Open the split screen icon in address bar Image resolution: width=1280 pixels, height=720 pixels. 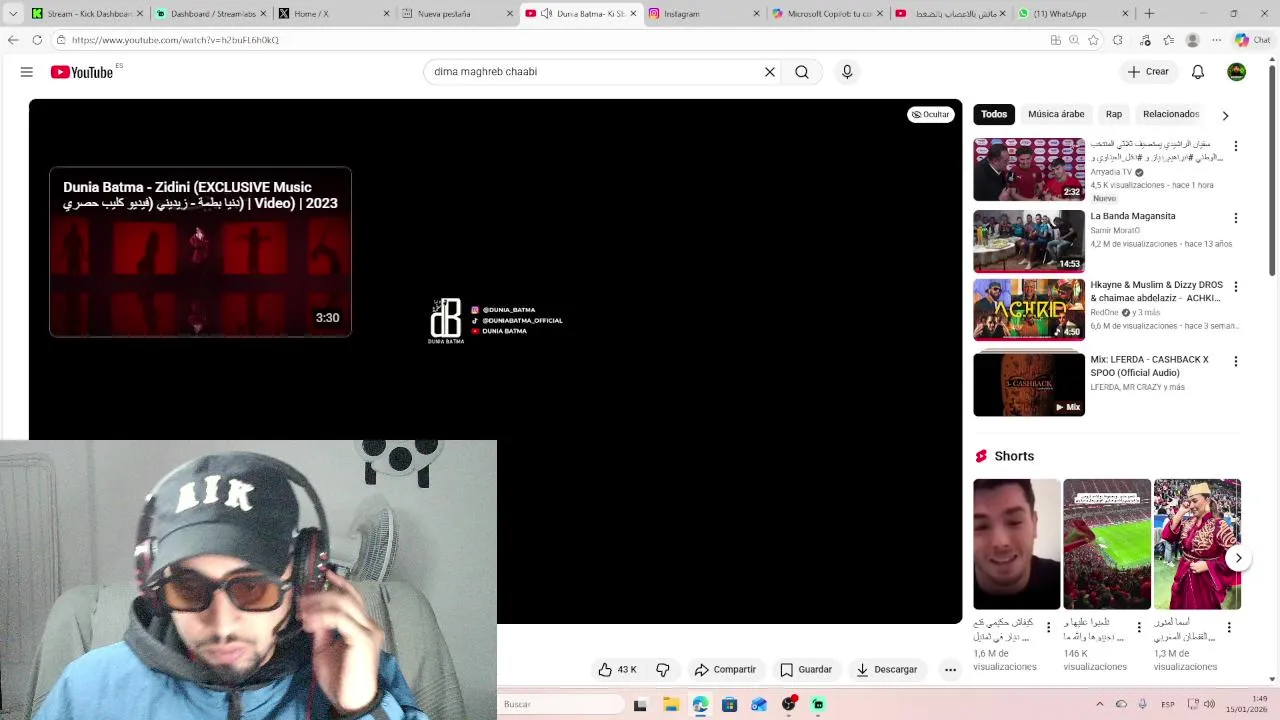pos(1056,40)
